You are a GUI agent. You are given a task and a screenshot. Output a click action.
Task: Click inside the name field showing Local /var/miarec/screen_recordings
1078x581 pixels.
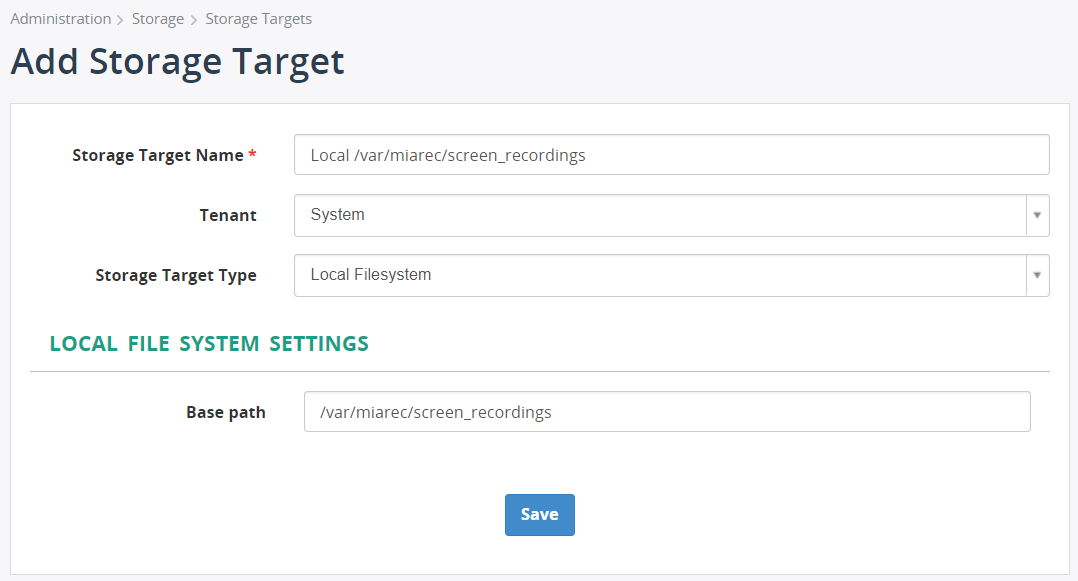pyautogui.click(x=670, y=154)
